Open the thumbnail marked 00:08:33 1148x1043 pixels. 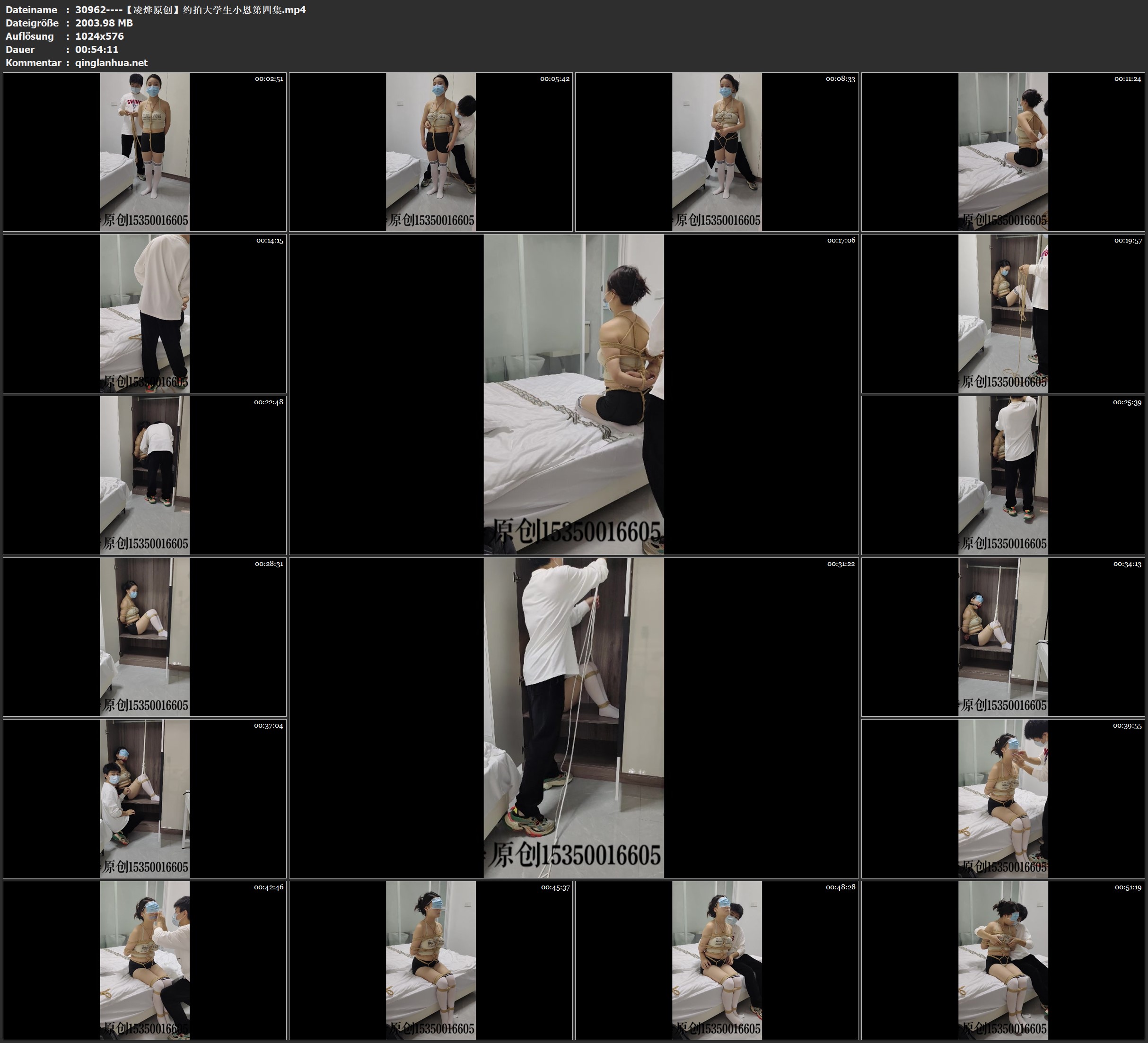click(x=716, y=151)
